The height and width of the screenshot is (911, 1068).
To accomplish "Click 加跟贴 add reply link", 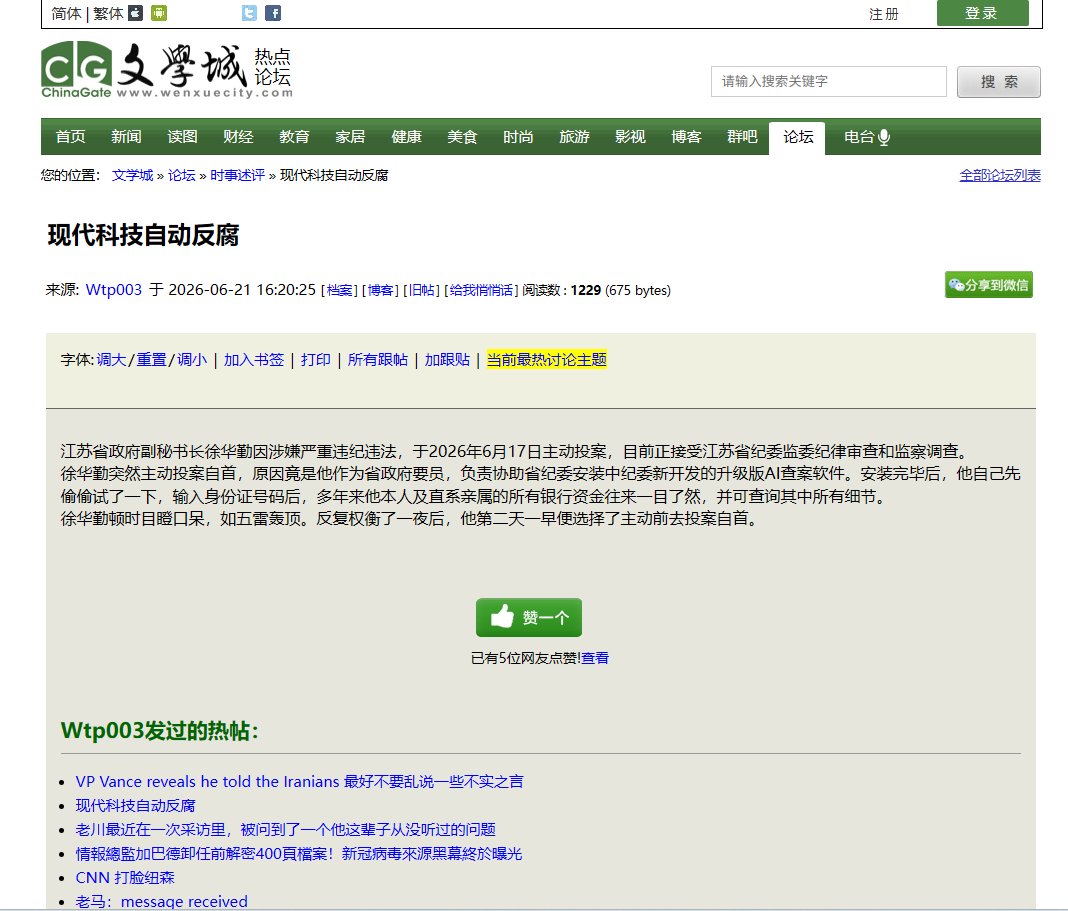I will click(447, 360).
